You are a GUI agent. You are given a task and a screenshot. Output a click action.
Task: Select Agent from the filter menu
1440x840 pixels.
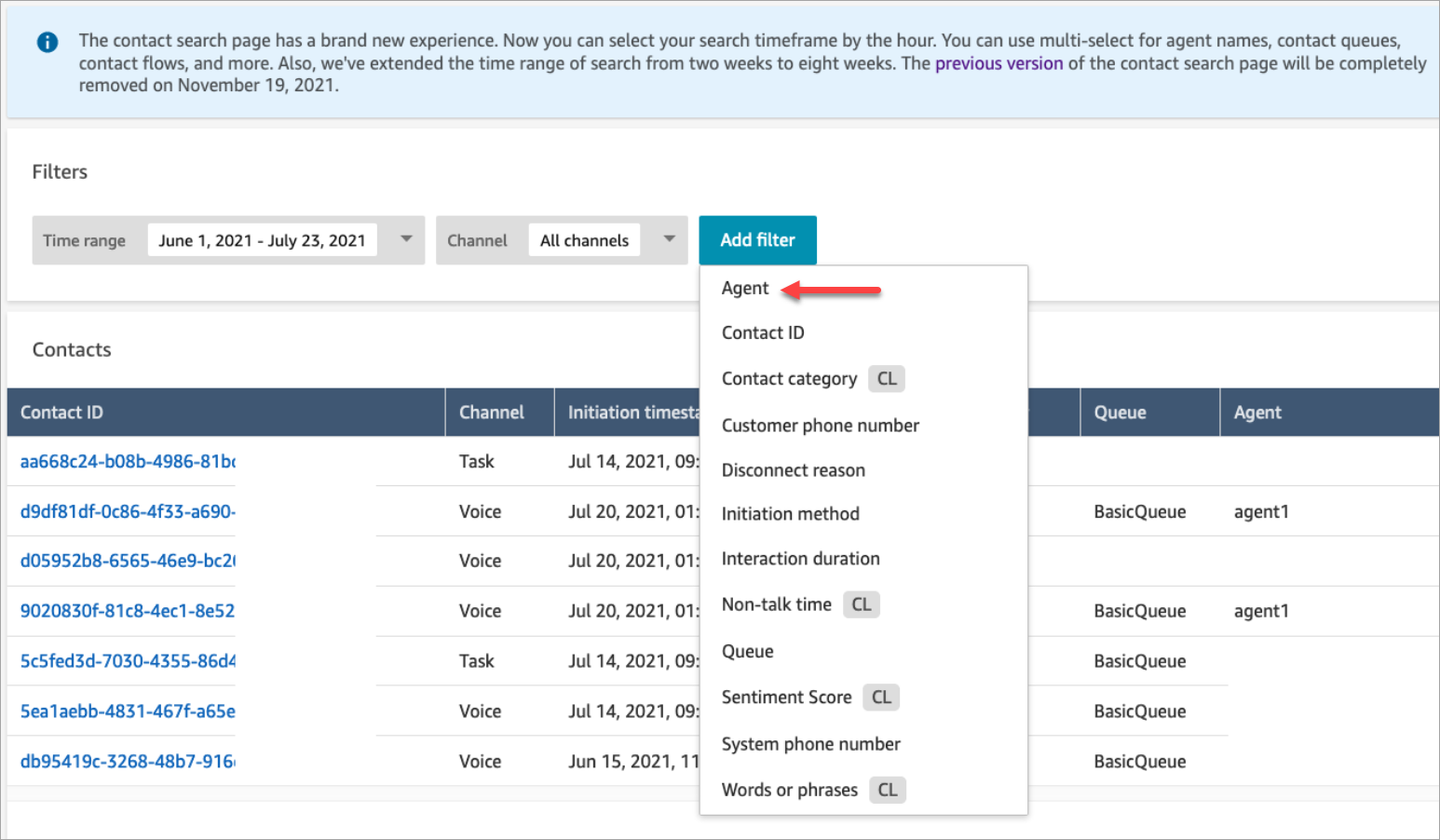pos(744,288)
